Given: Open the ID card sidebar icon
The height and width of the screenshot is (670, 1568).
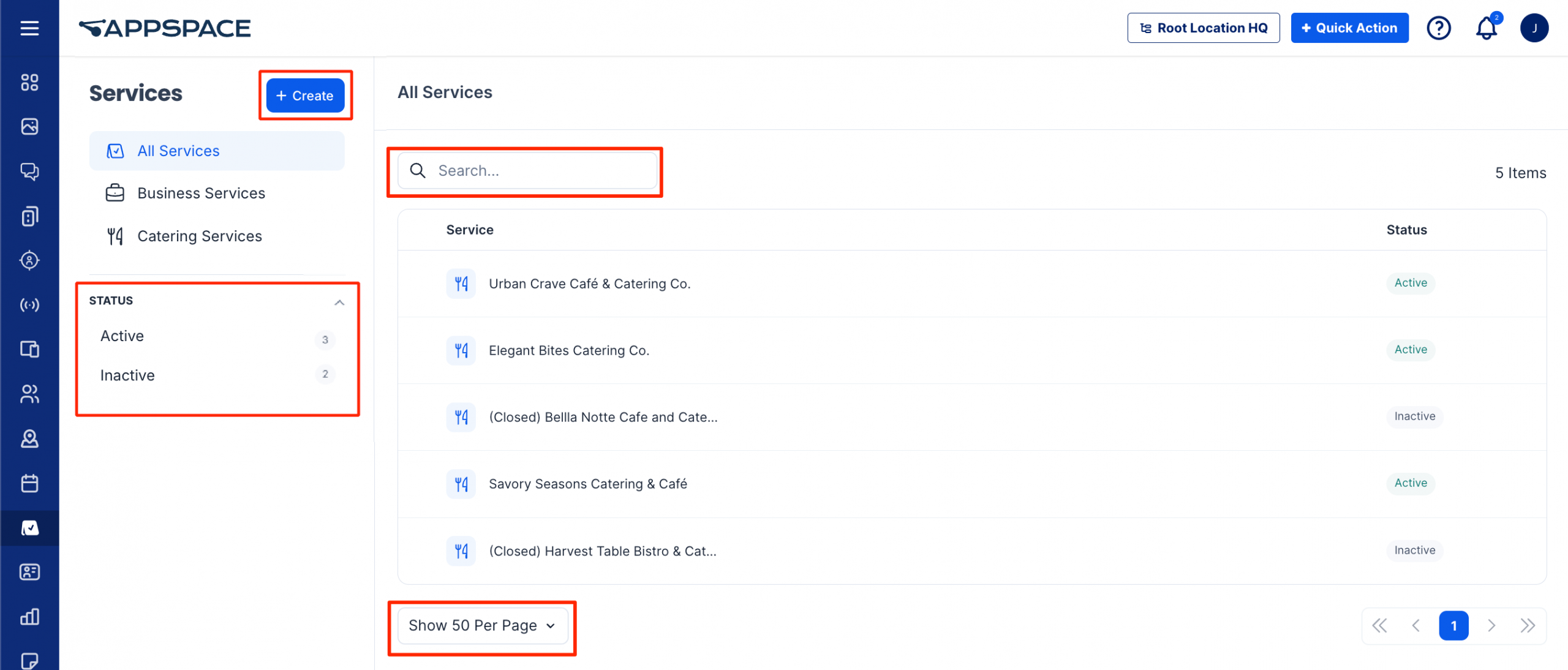Looking at the screenshot, I should click(x=29, y=572).
